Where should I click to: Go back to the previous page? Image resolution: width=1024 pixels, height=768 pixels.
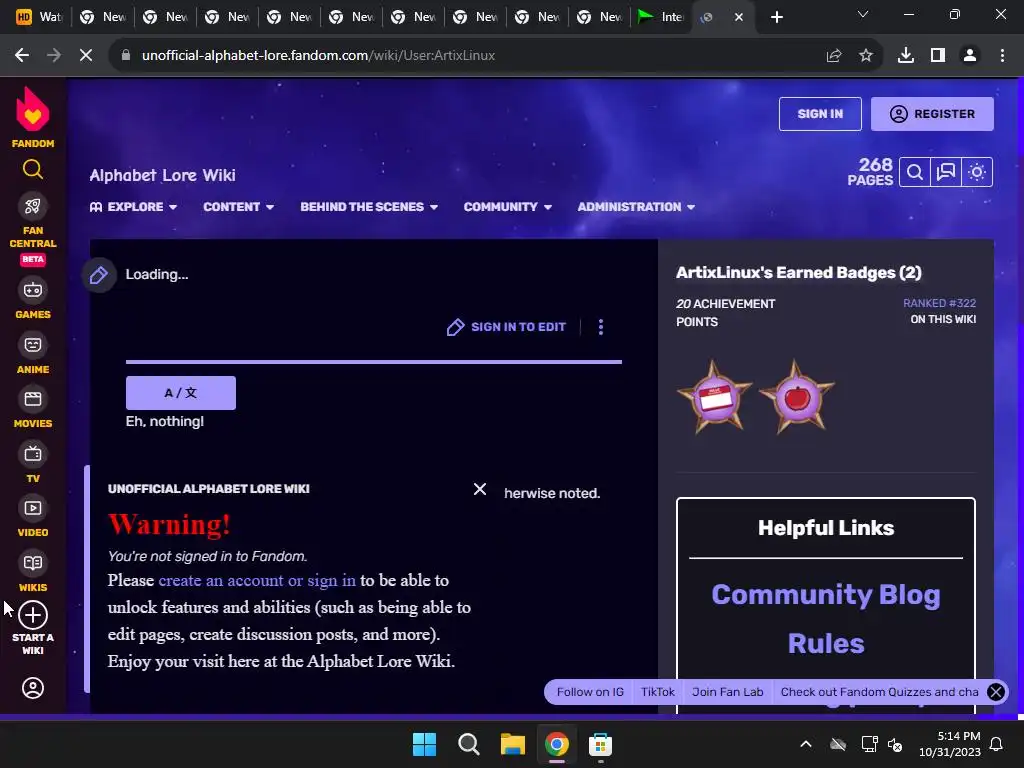click(x=22, y=56)
